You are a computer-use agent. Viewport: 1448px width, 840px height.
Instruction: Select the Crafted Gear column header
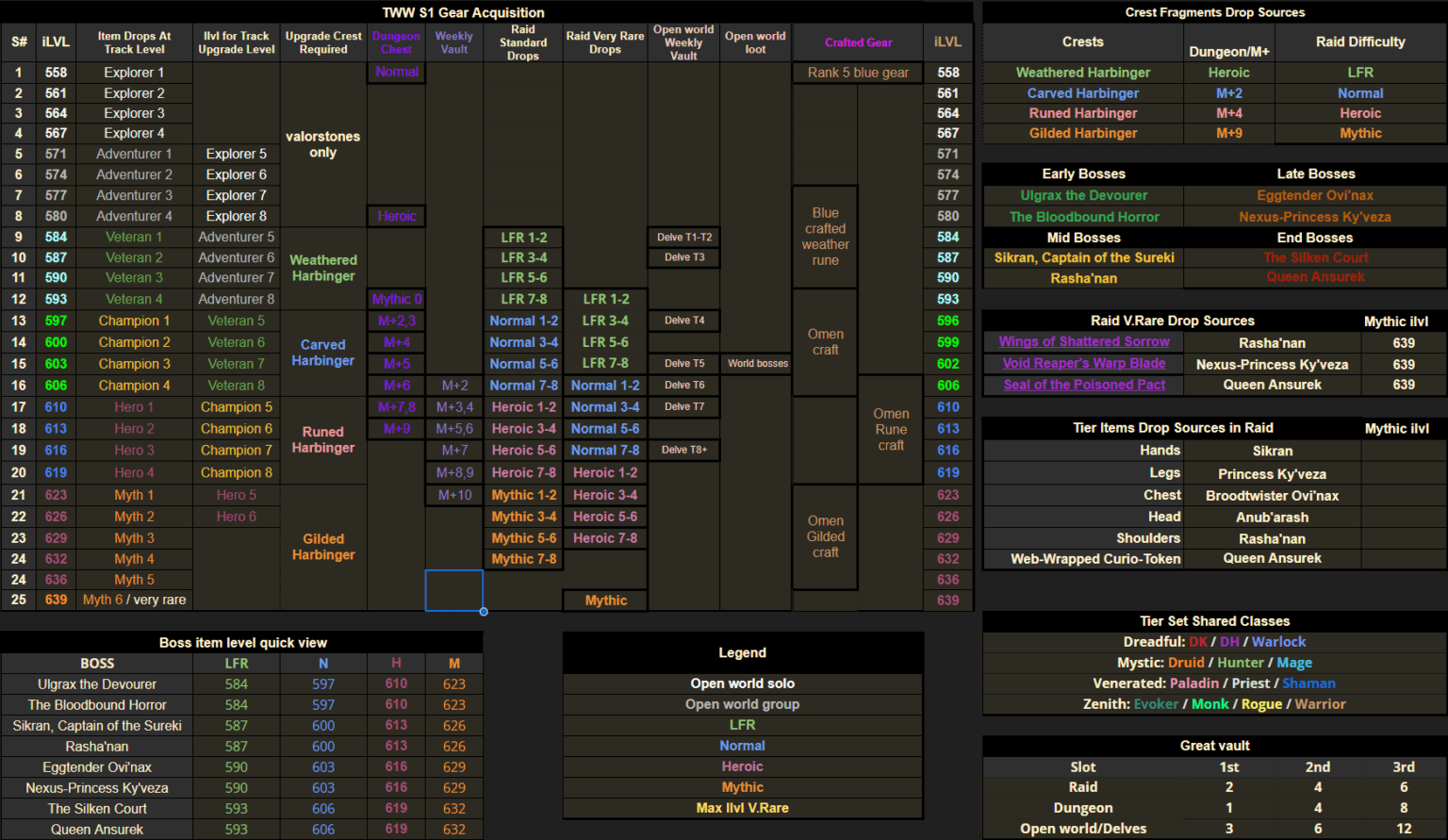858,42
